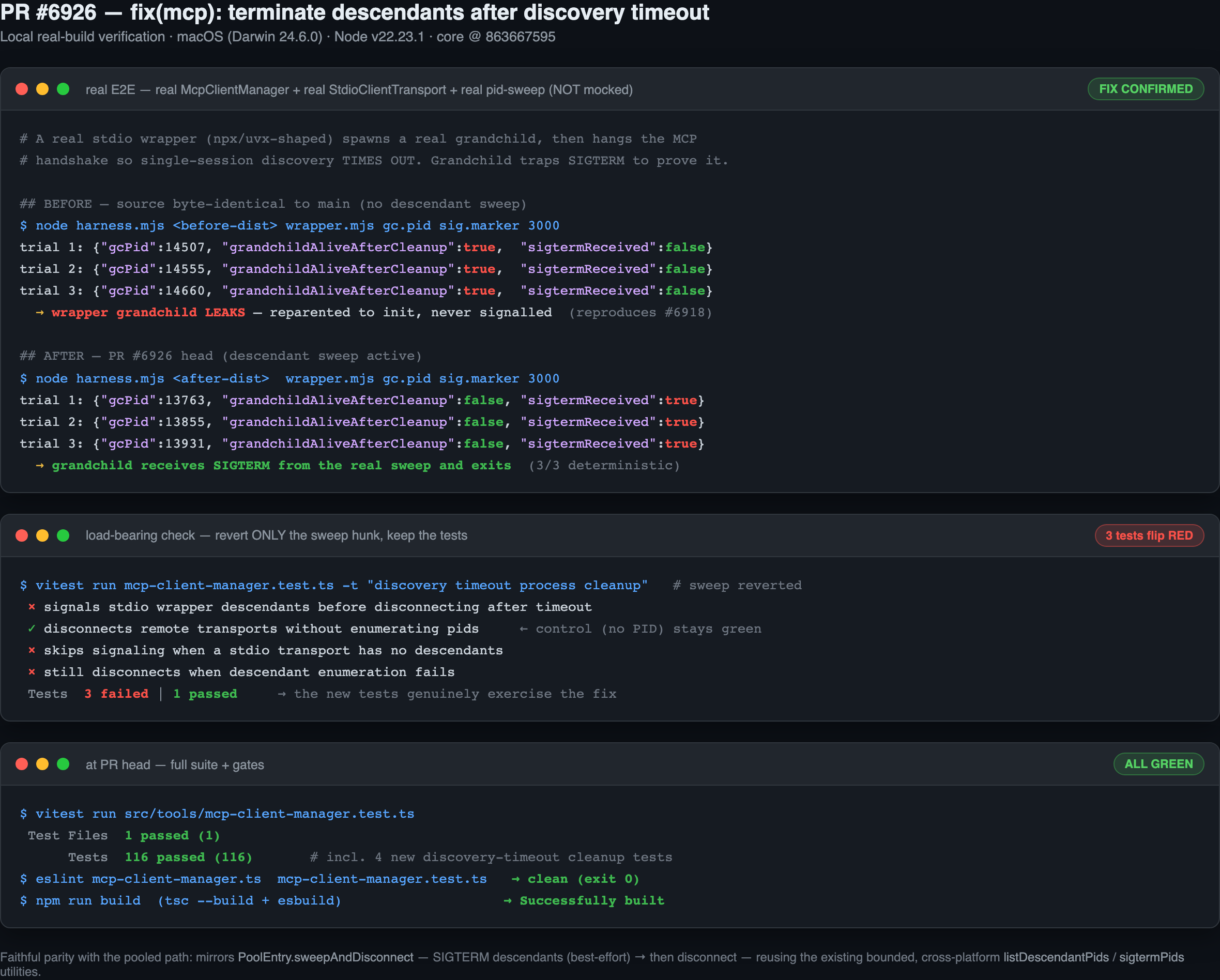
Task: Click the green dot in the load-bearing check panel
Action: pos(64,535)
